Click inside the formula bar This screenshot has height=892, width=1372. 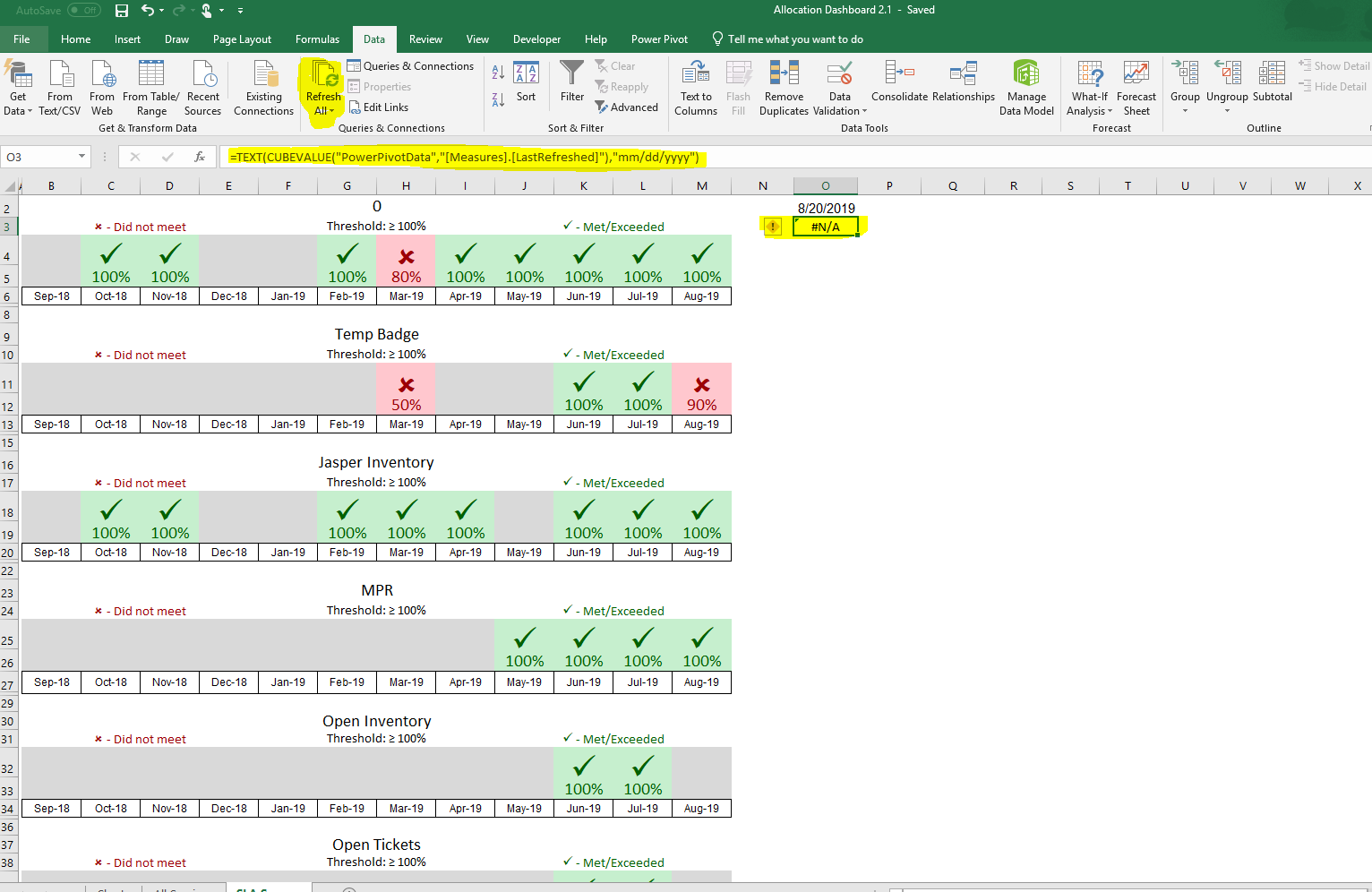click(x=797, y=157)
